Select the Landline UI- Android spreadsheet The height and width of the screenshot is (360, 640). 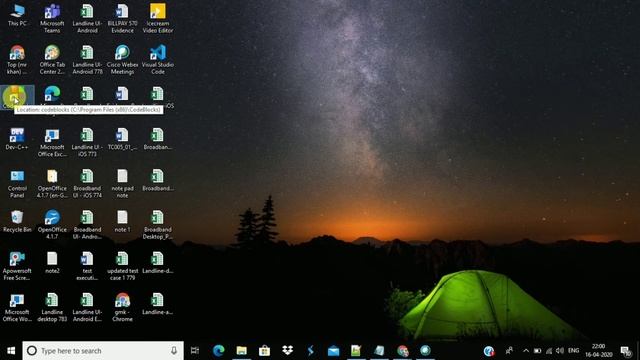[x=87, y=18]
